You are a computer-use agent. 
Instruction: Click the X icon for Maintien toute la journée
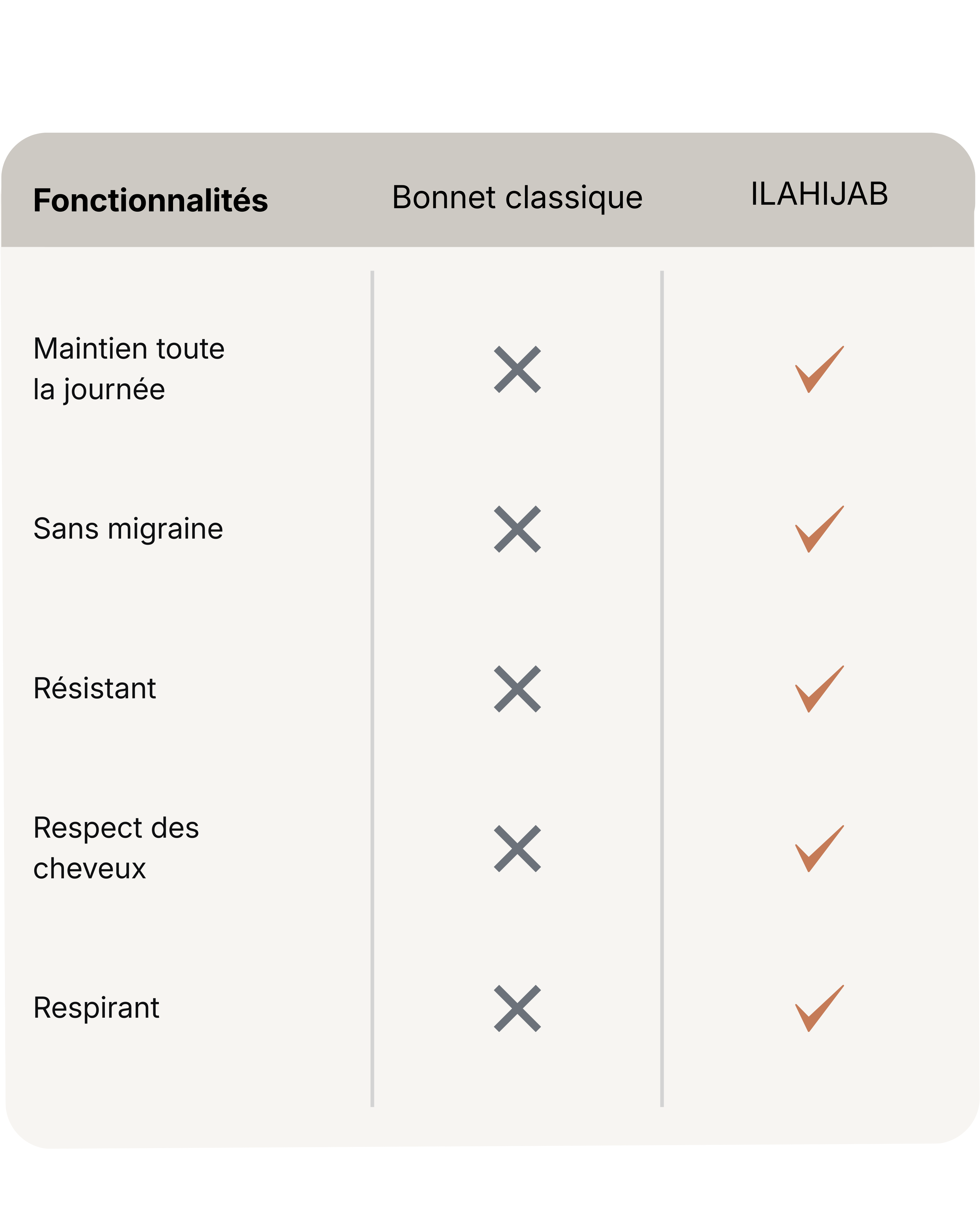517,369
